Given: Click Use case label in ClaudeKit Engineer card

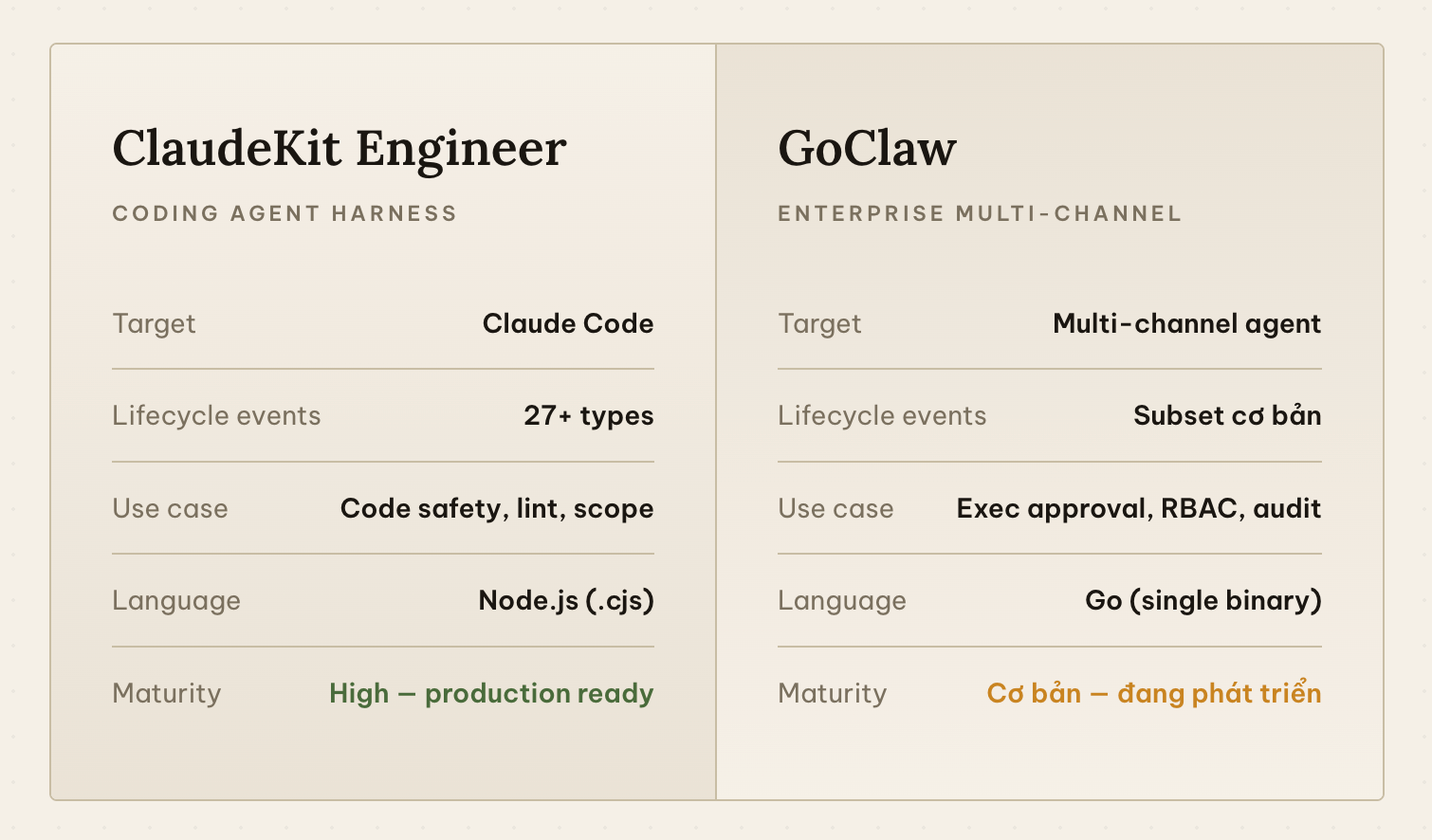Looking at the screenshot, I should (170, 509).
